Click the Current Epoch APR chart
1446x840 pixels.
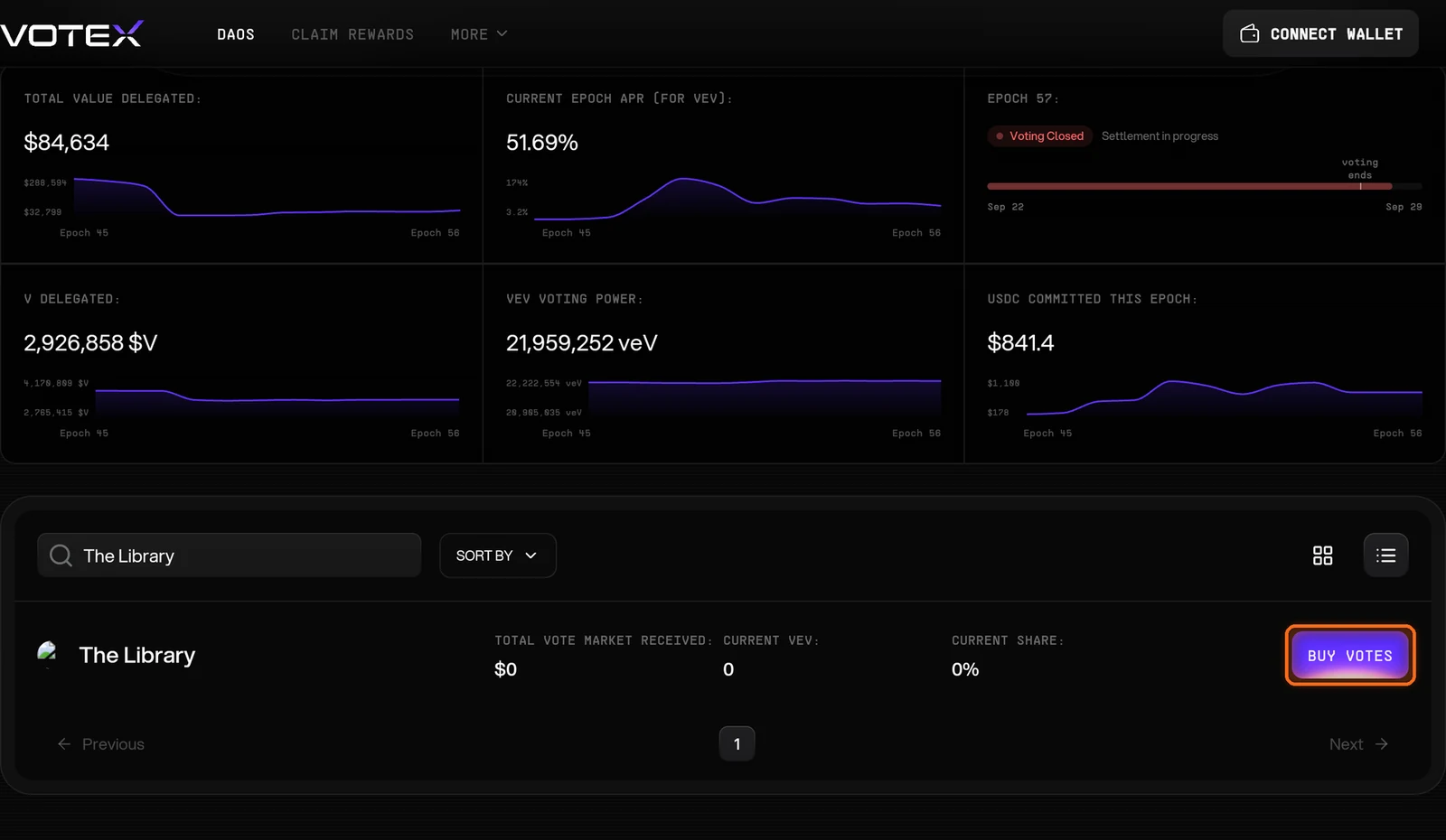pyautogui.click(x=737, y=198)
